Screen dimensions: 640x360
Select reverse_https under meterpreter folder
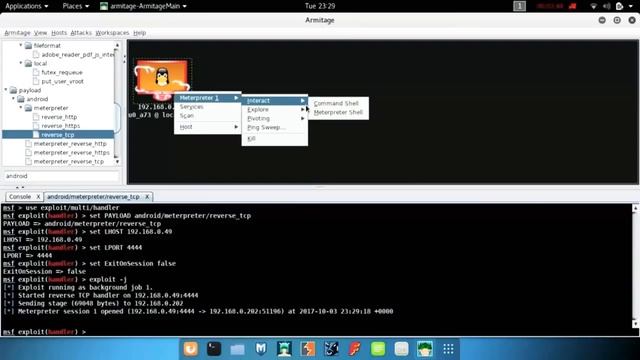60,126
